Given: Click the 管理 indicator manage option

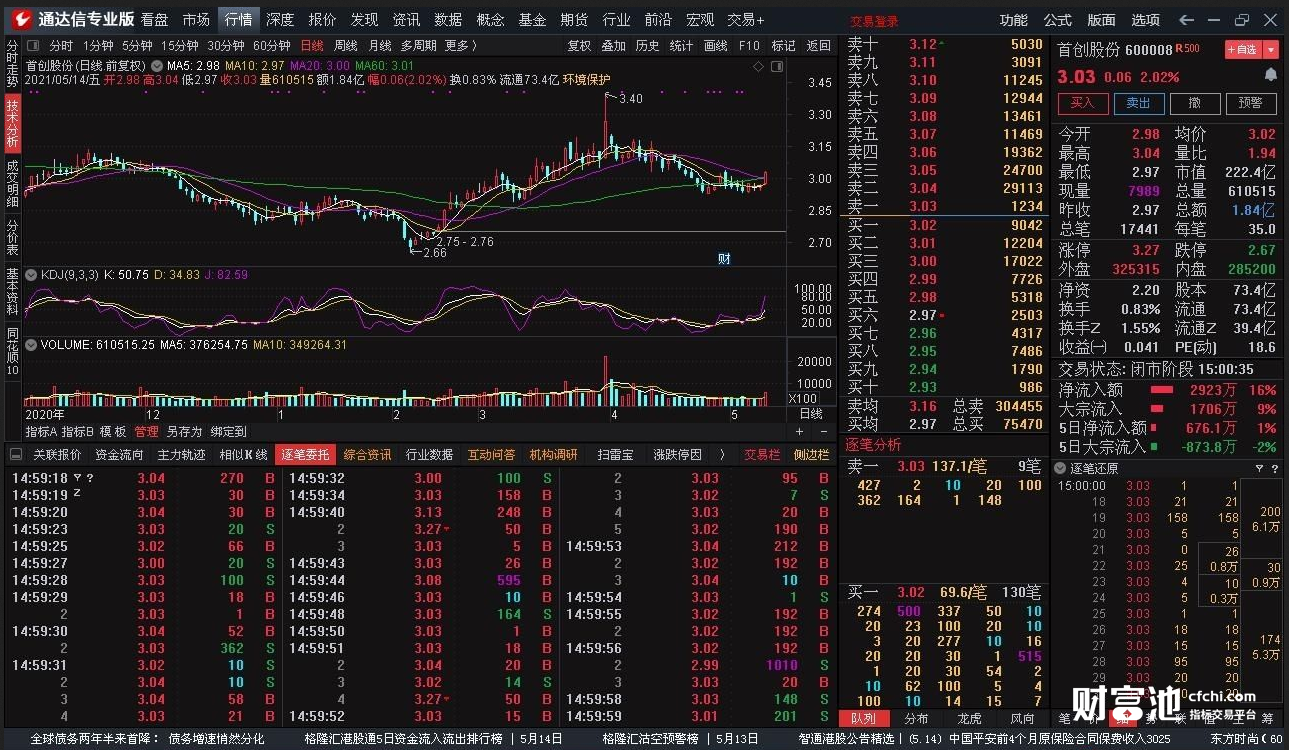Looking at the screenshot, I should pyautogui.click(x=146, y=432).
